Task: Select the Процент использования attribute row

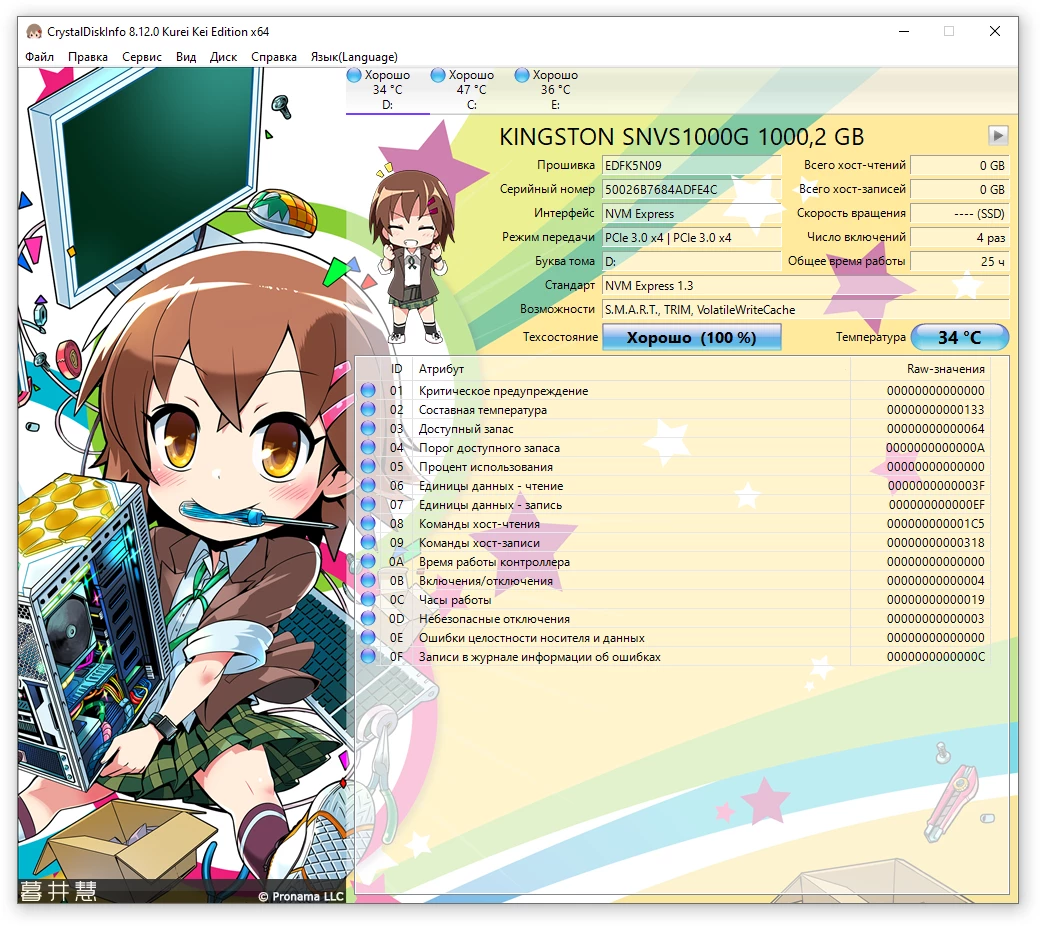Action: point(673,466)
